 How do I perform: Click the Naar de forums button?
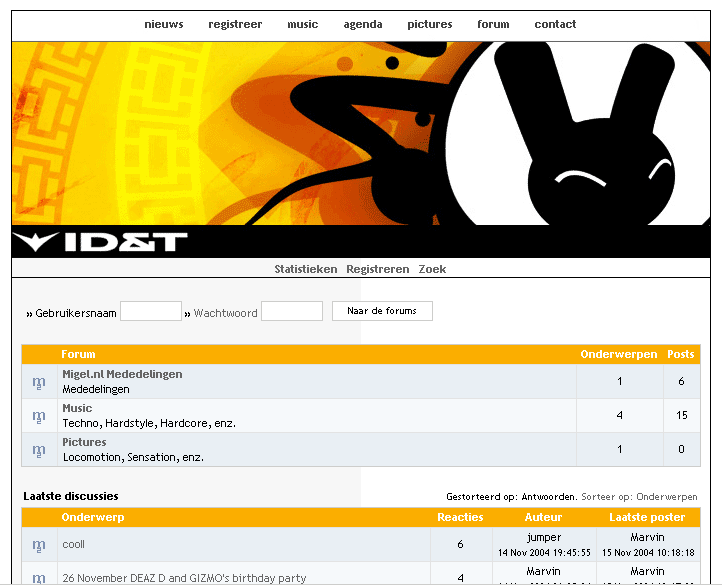click(x=382, y=311)
